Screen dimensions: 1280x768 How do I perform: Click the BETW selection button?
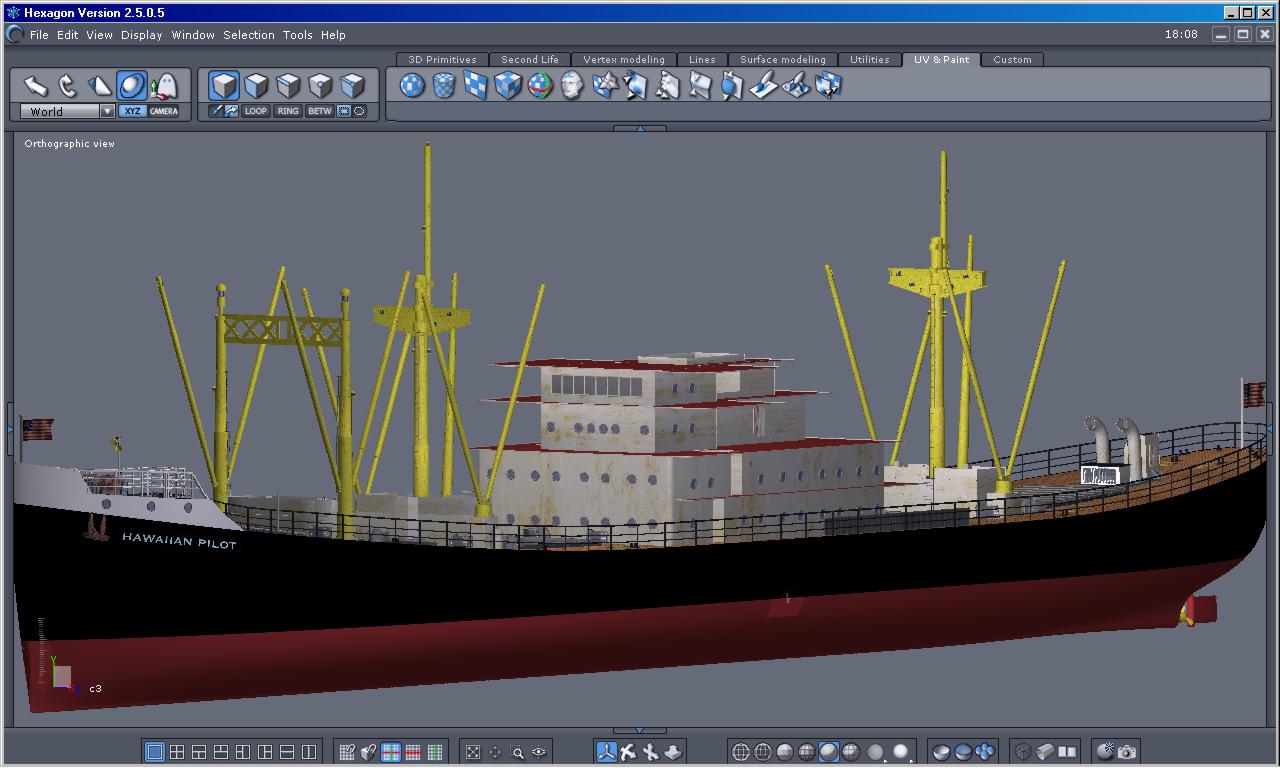320,111
